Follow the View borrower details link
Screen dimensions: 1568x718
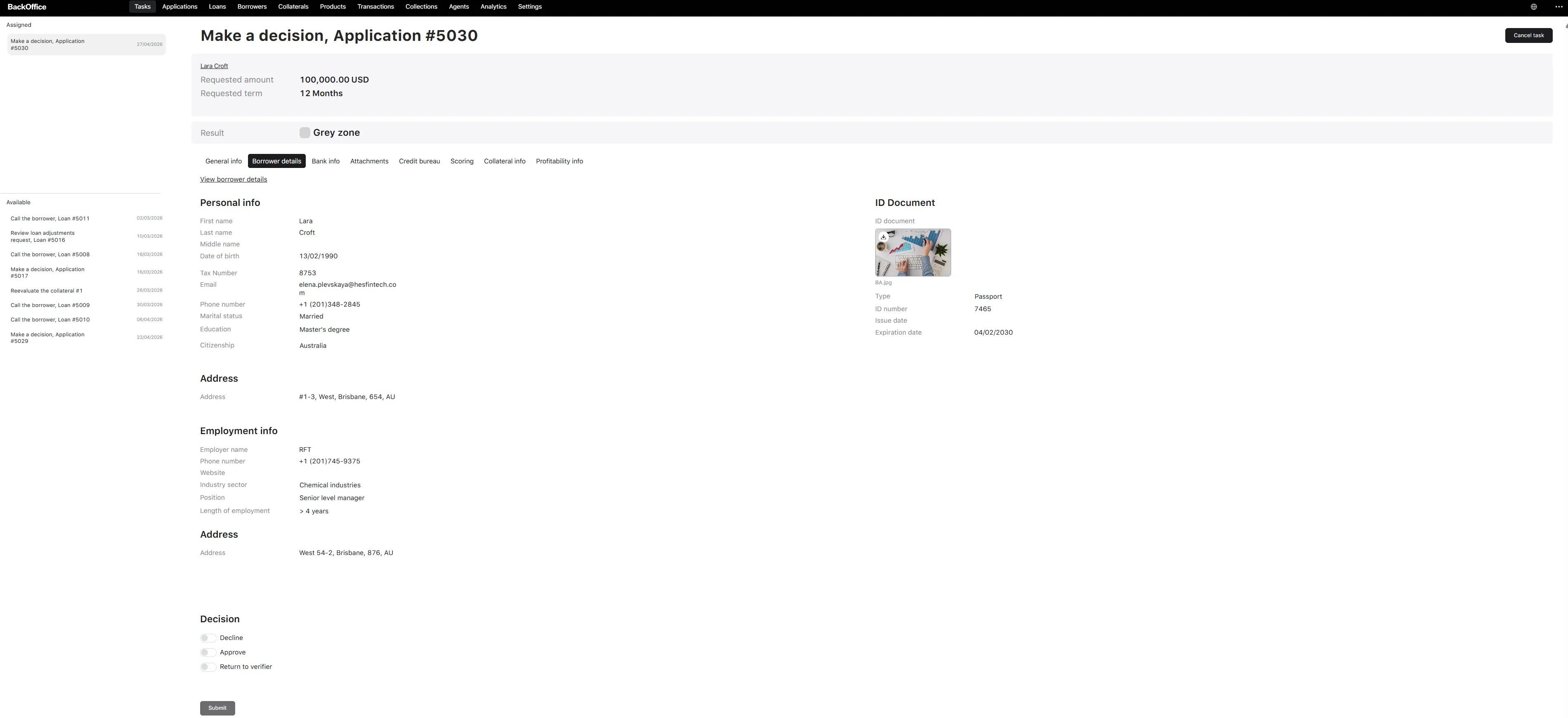(234, 179)
